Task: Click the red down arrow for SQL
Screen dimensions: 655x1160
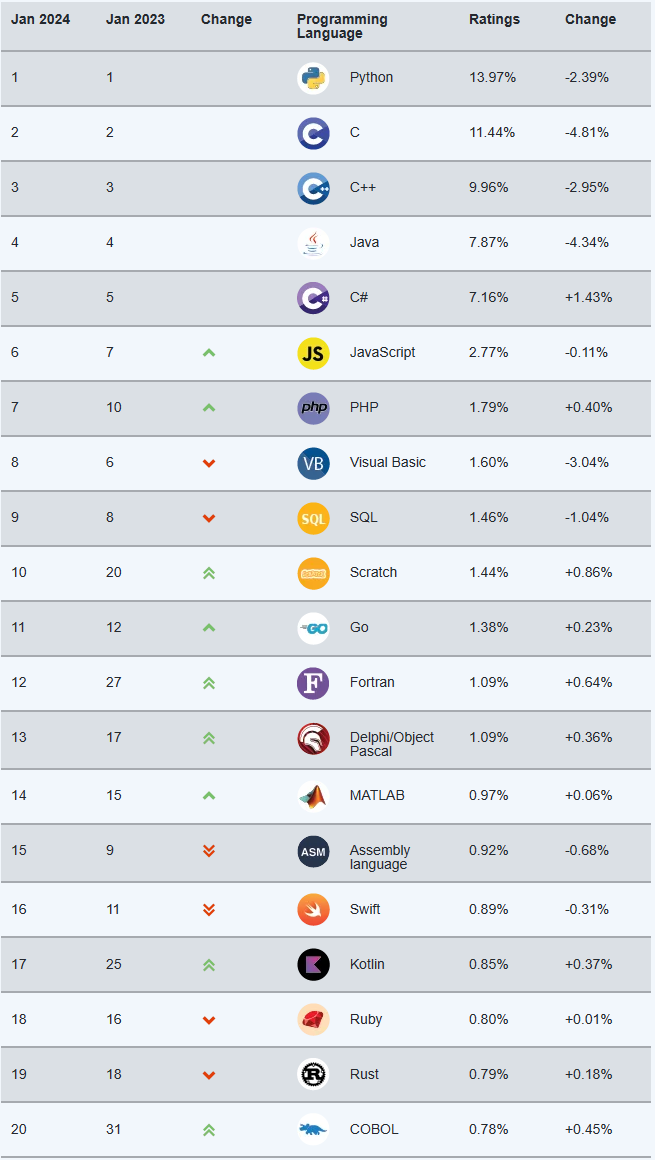Action: 209,518
